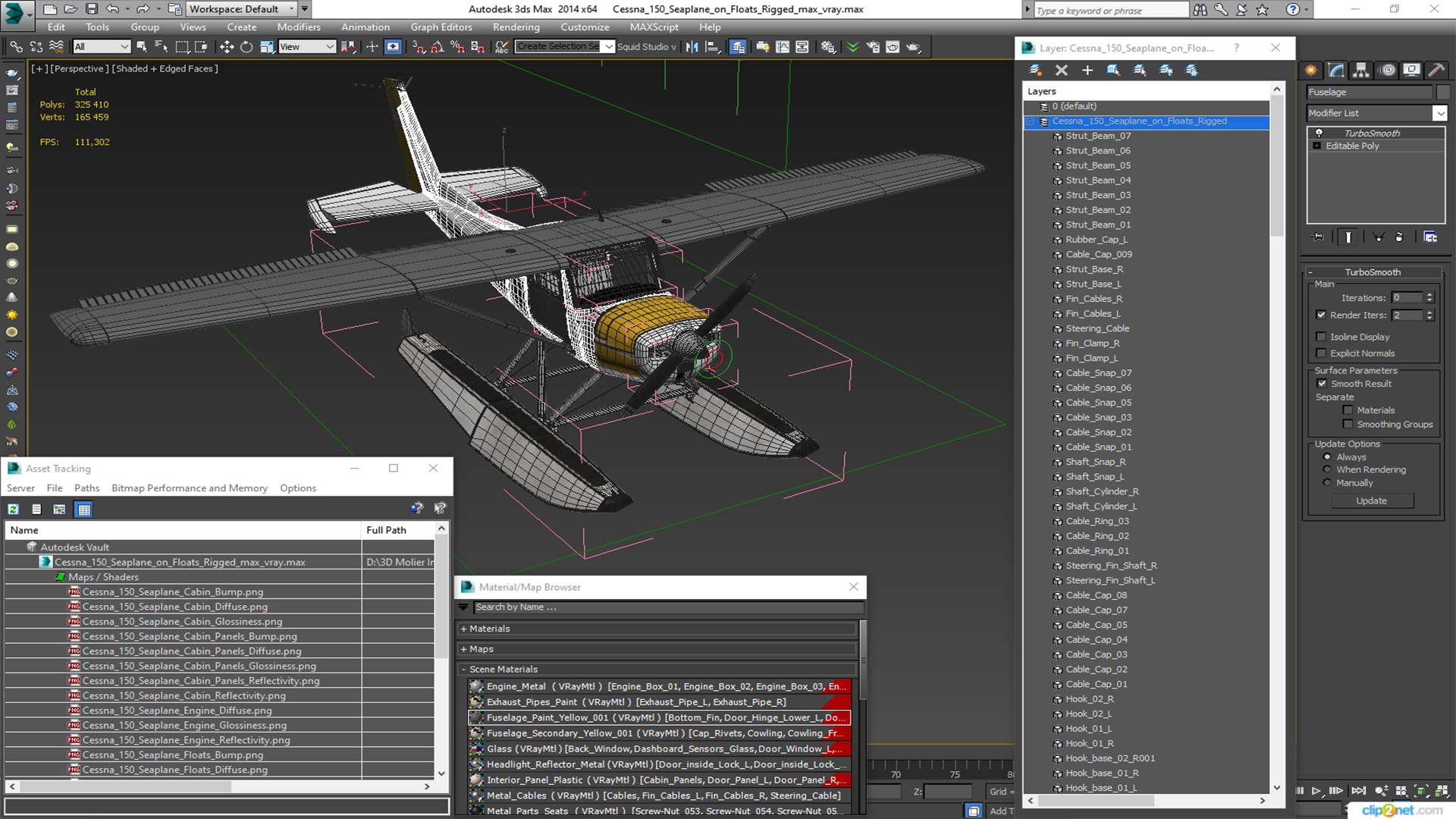Screen dimensions: 1456x819
Task: Select highlighted objects and layers icon
Action: 1113,70
